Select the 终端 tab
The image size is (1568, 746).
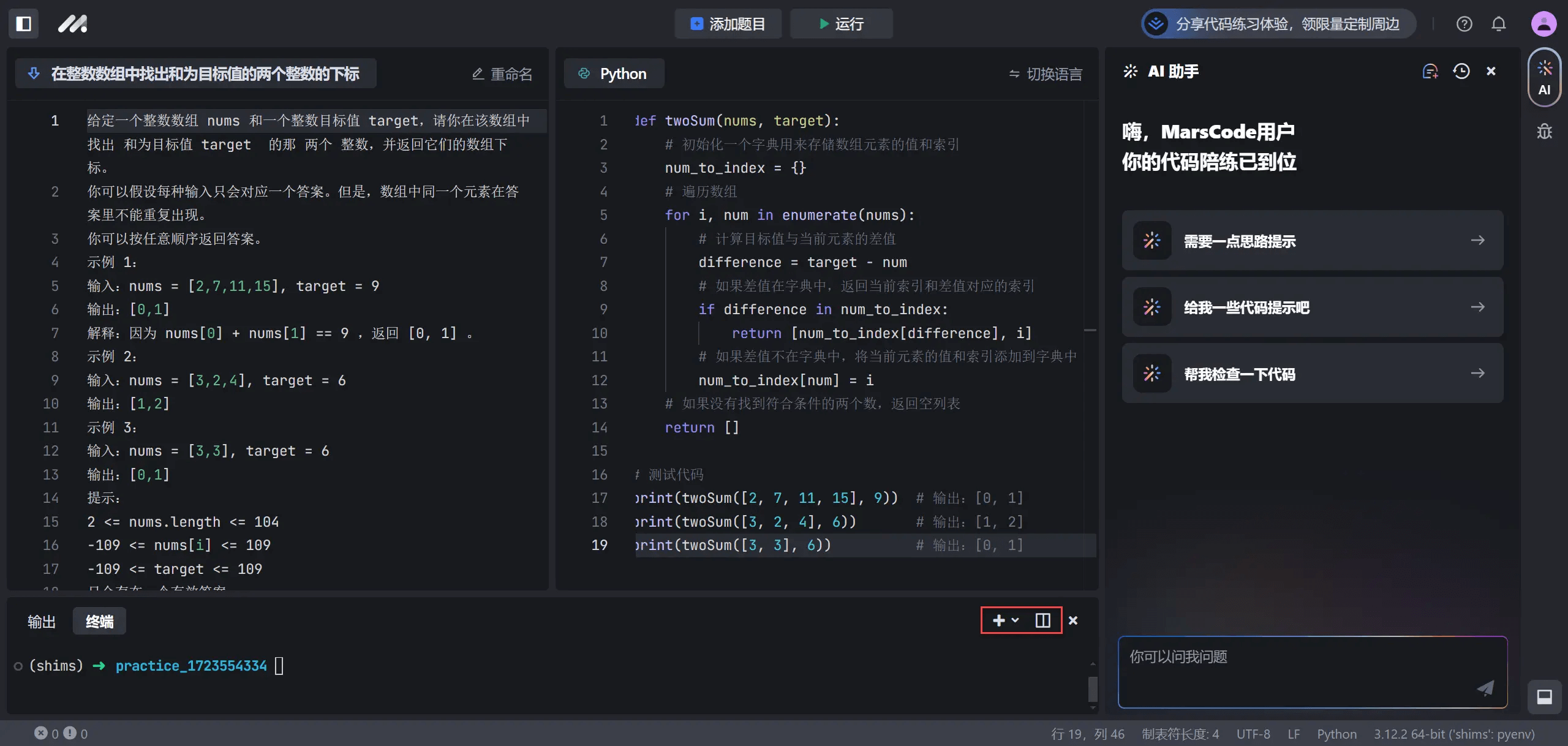(99, 622)
